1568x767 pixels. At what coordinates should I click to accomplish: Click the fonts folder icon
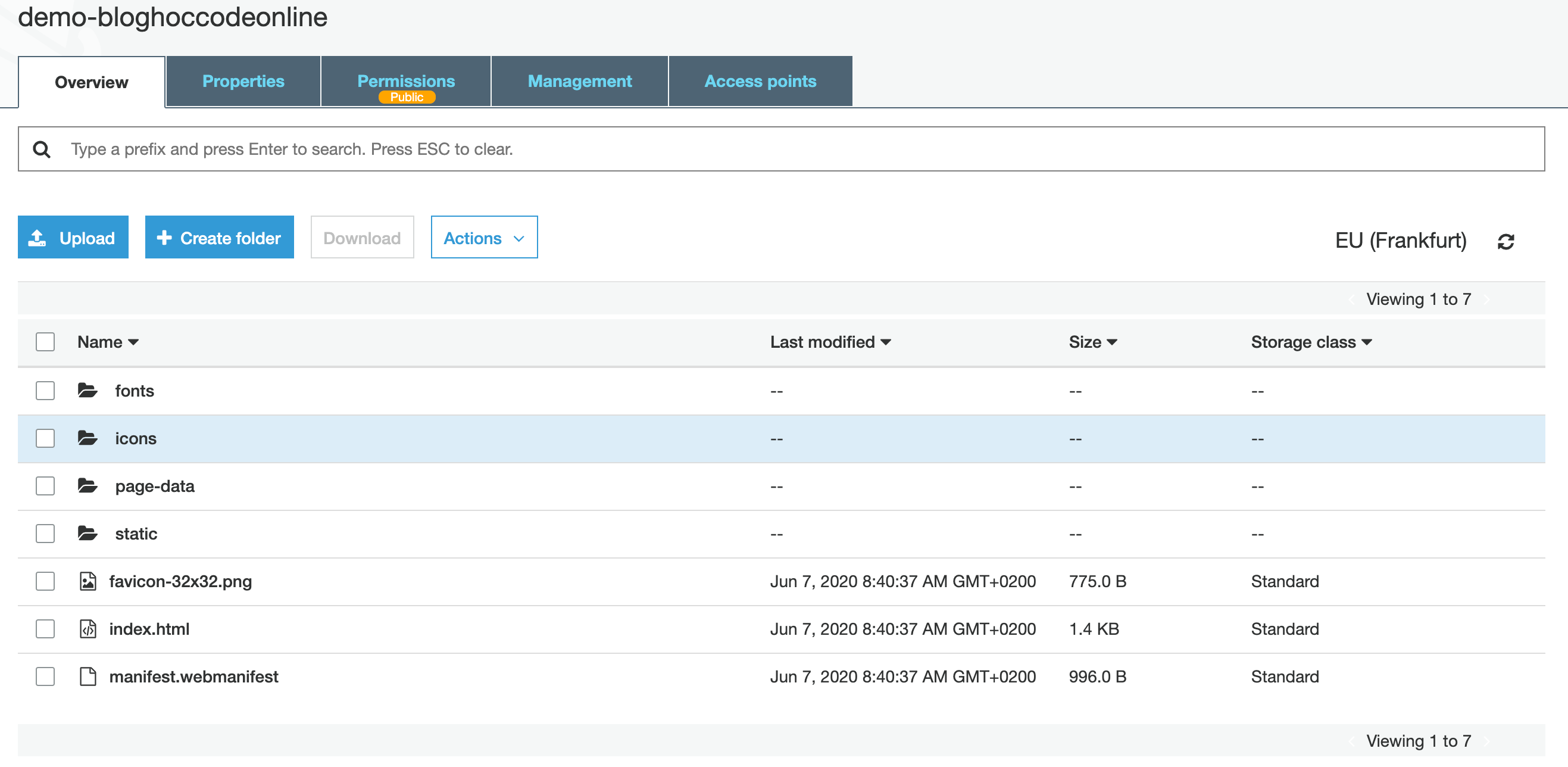click(x=88, y=390)
